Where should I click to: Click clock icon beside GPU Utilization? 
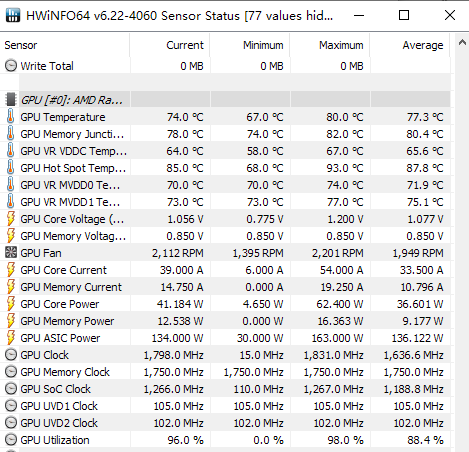click(11, 440)
